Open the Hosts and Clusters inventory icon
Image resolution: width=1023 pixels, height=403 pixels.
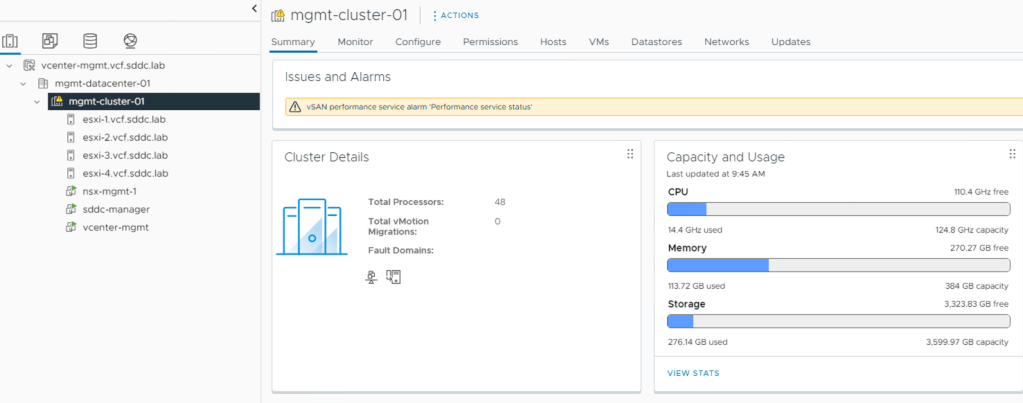(x=11, y=41)
